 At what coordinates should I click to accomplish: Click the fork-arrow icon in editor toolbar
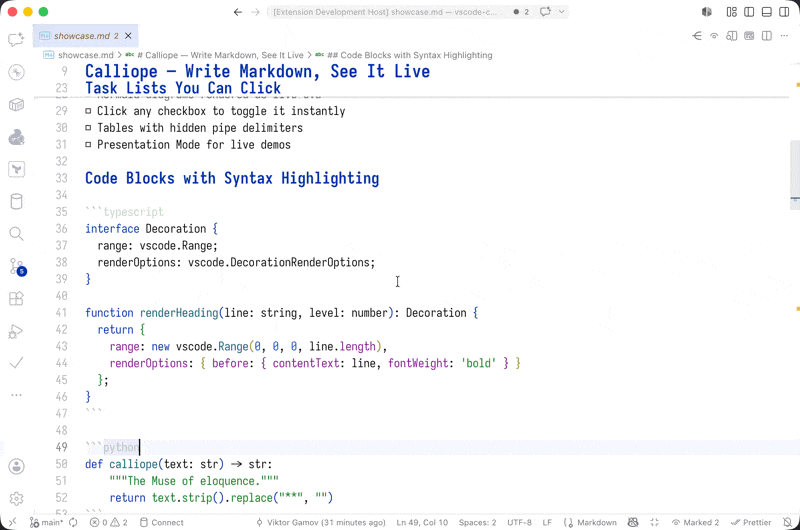point(696,36)
